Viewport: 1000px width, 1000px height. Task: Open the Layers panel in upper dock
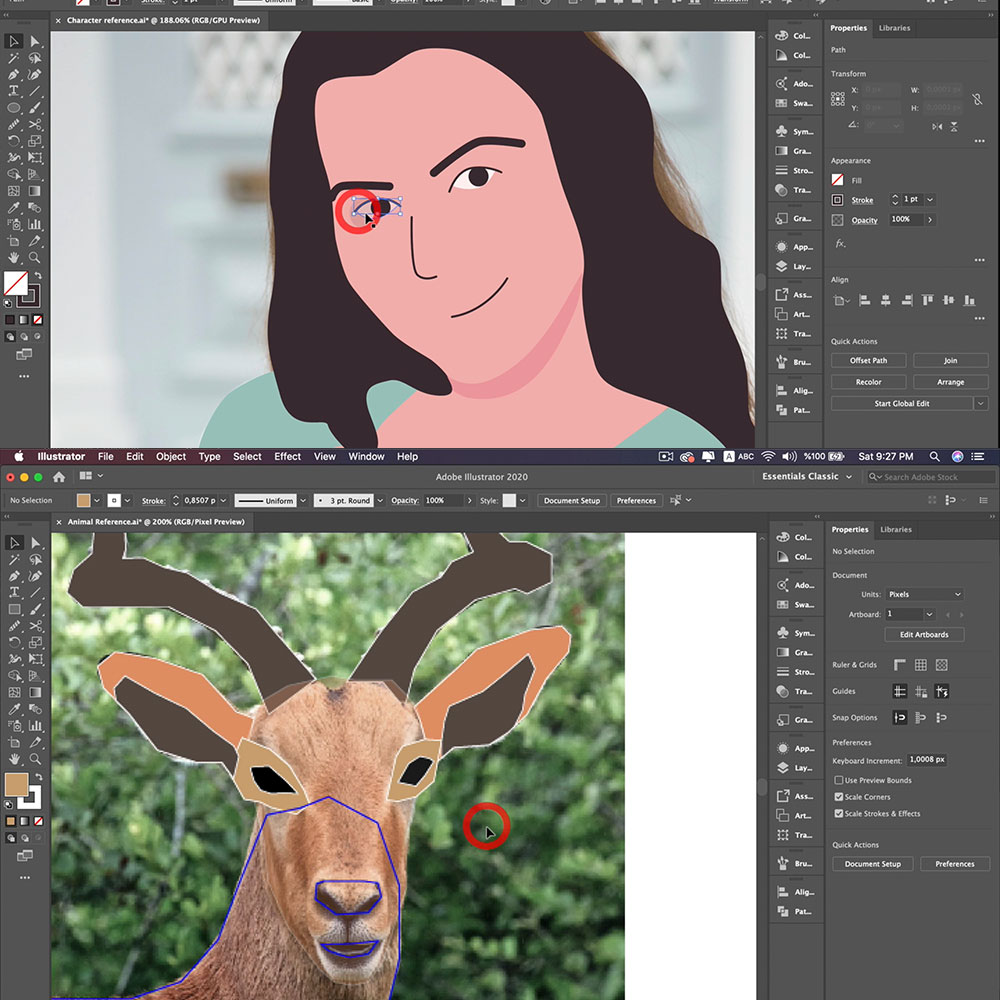pyautogui.click(x=795, y=267)
